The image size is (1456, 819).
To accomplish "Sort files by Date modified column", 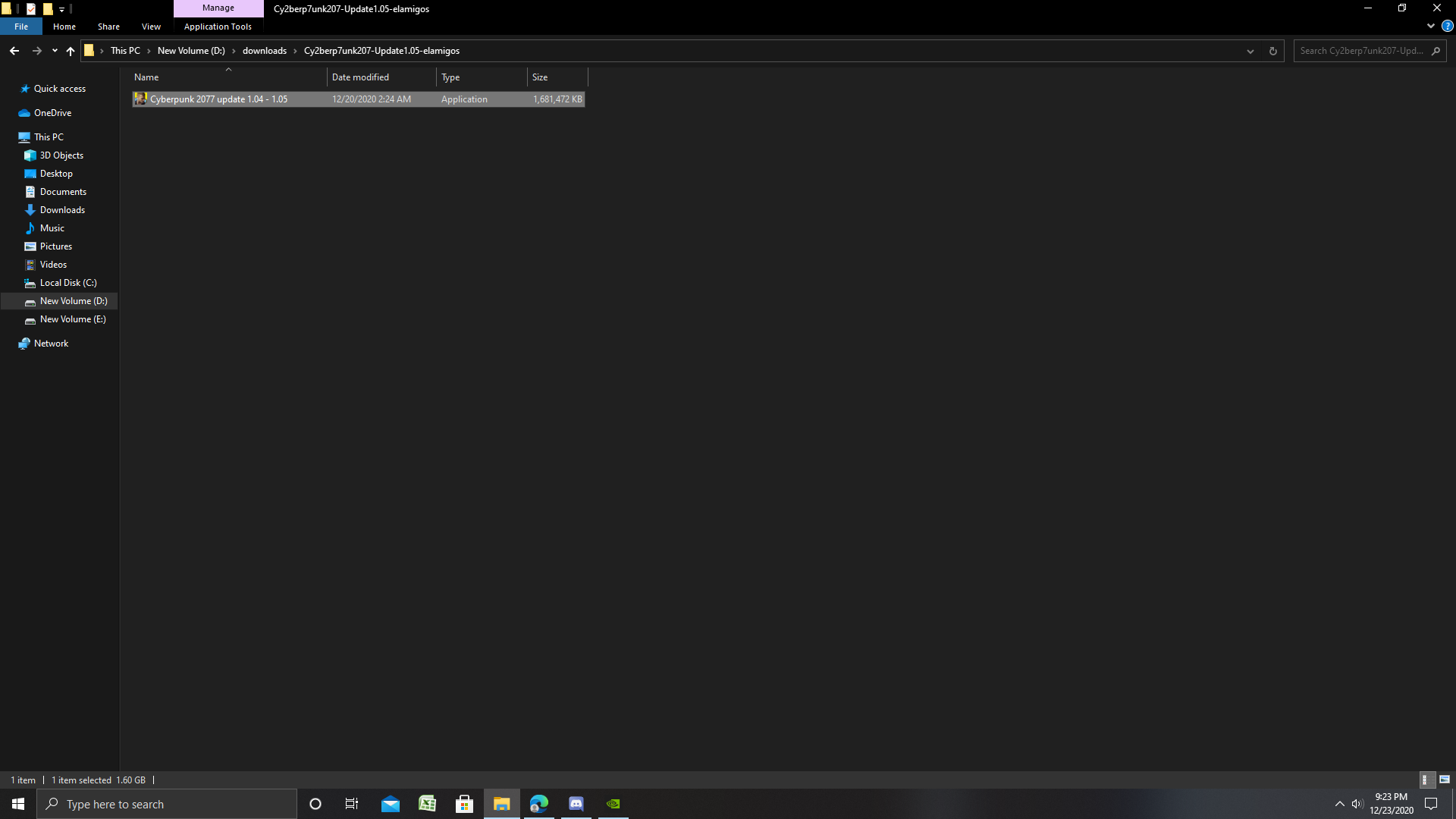I will (x=360, y=77).
